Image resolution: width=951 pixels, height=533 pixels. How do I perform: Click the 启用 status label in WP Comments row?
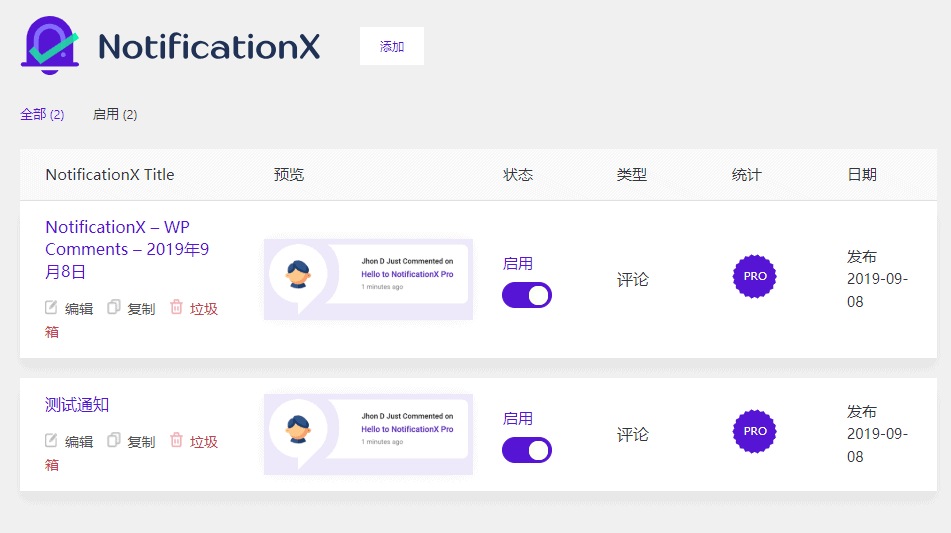pyautogui.click(x=518, y=264)
